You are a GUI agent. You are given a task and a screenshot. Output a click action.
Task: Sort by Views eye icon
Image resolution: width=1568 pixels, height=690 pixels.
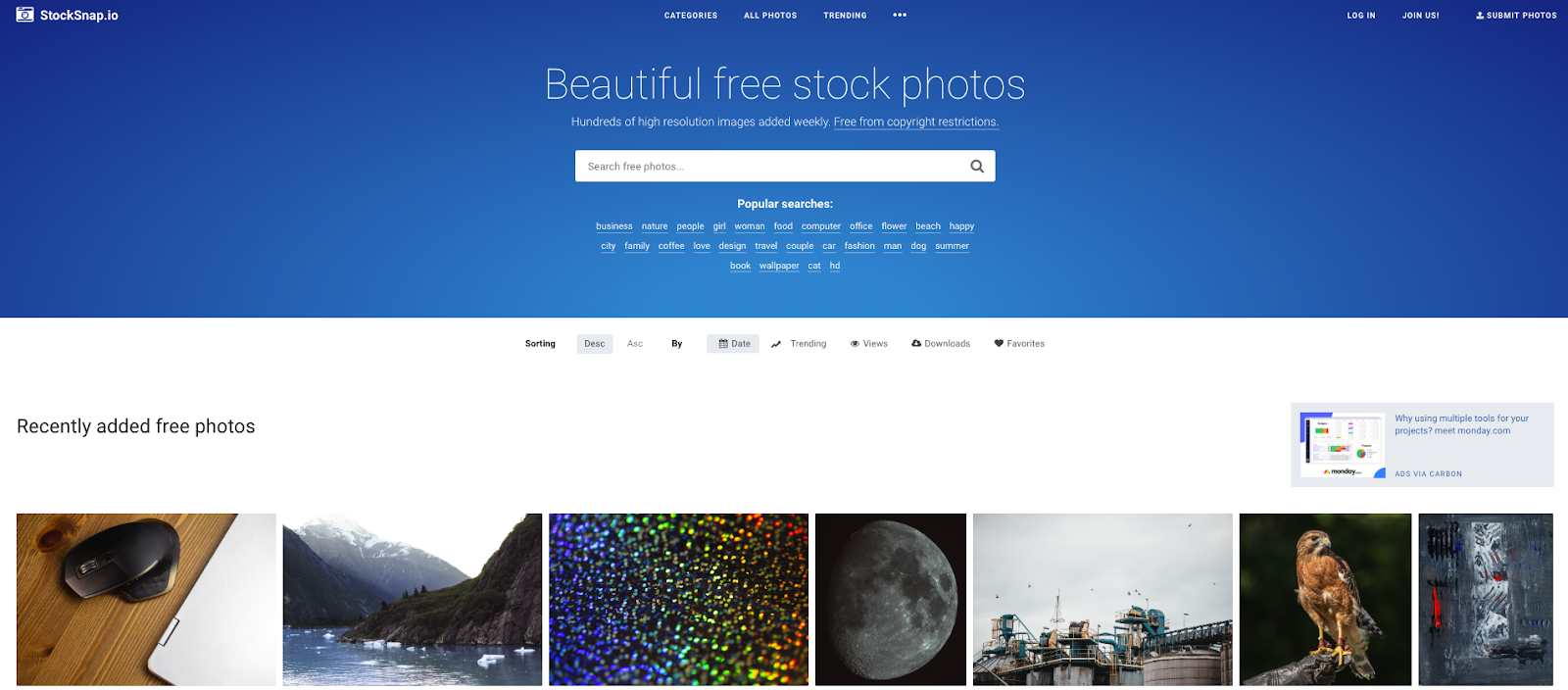[855, 344]
